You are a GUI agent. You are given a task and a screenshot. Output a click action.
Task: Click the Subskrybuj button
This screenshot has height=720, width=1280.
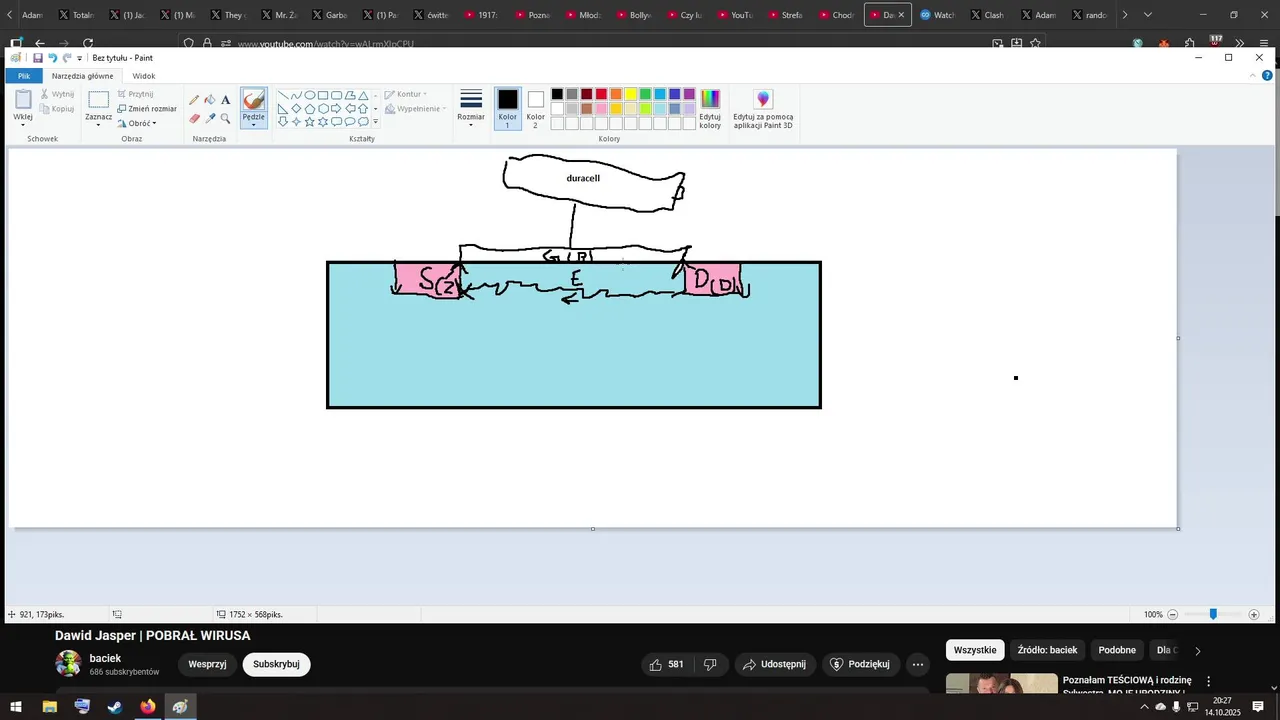click(x=276, y=664)
